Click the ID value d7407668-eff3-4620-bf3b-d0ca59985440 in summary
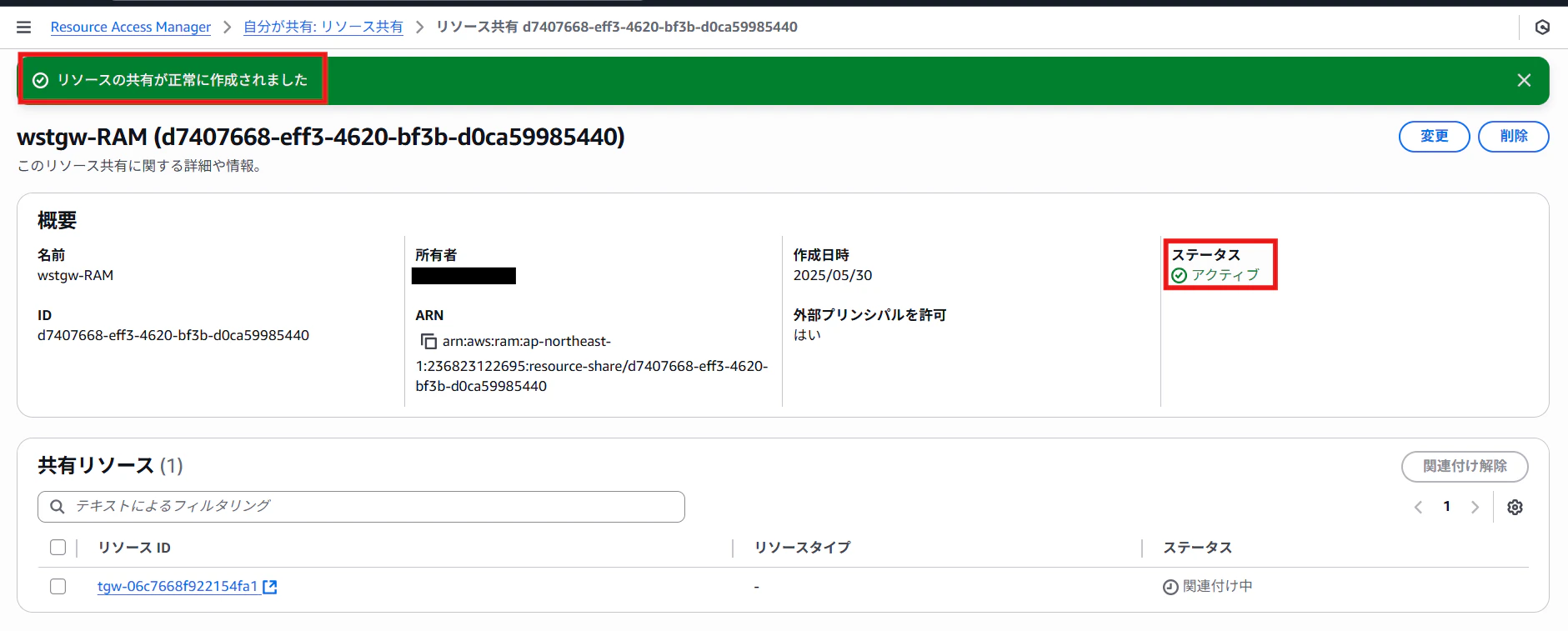Screen dimensions: 1568x631 click(x=173, y=335)
